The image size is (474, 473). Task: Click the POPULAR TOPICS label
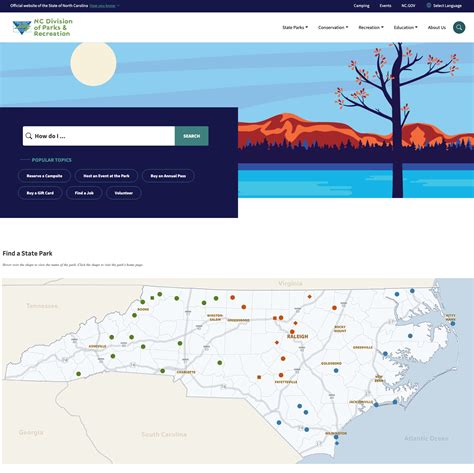coord(52,160)
